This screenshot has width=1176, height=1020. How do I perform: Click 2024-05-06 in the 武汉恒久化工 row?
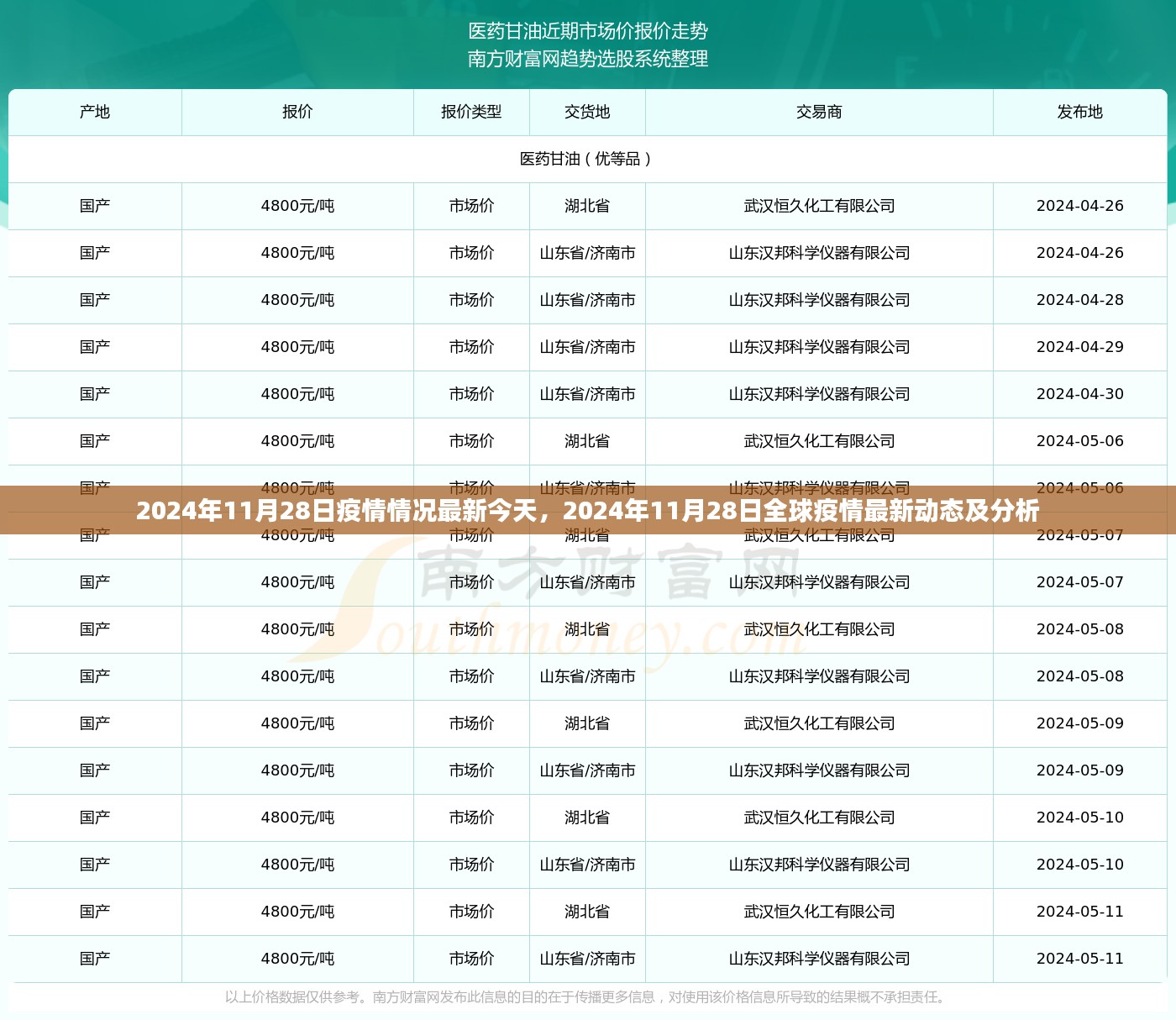point(1080,441)
